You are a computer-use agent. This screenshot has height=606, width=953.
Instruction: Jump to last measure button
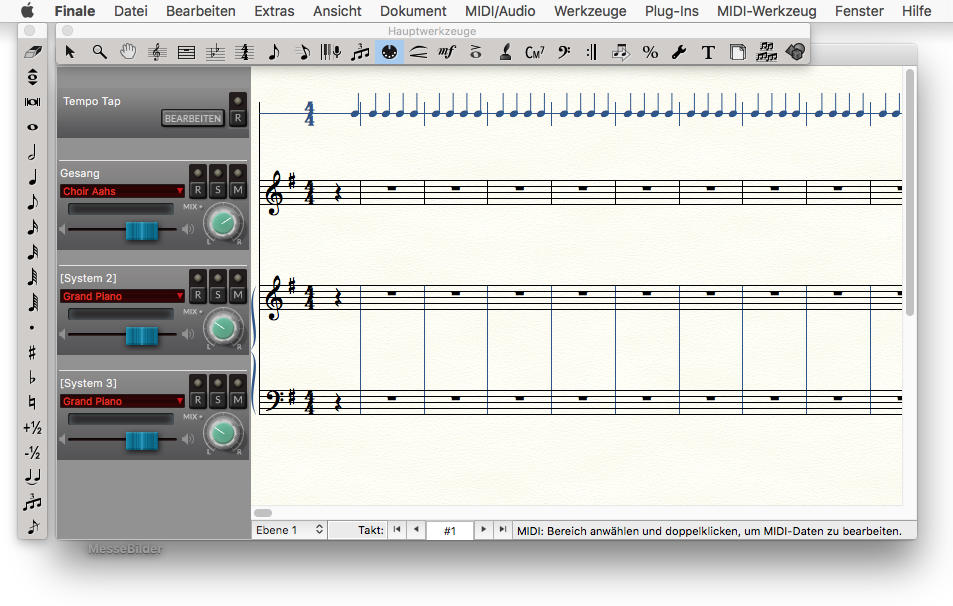503,529
